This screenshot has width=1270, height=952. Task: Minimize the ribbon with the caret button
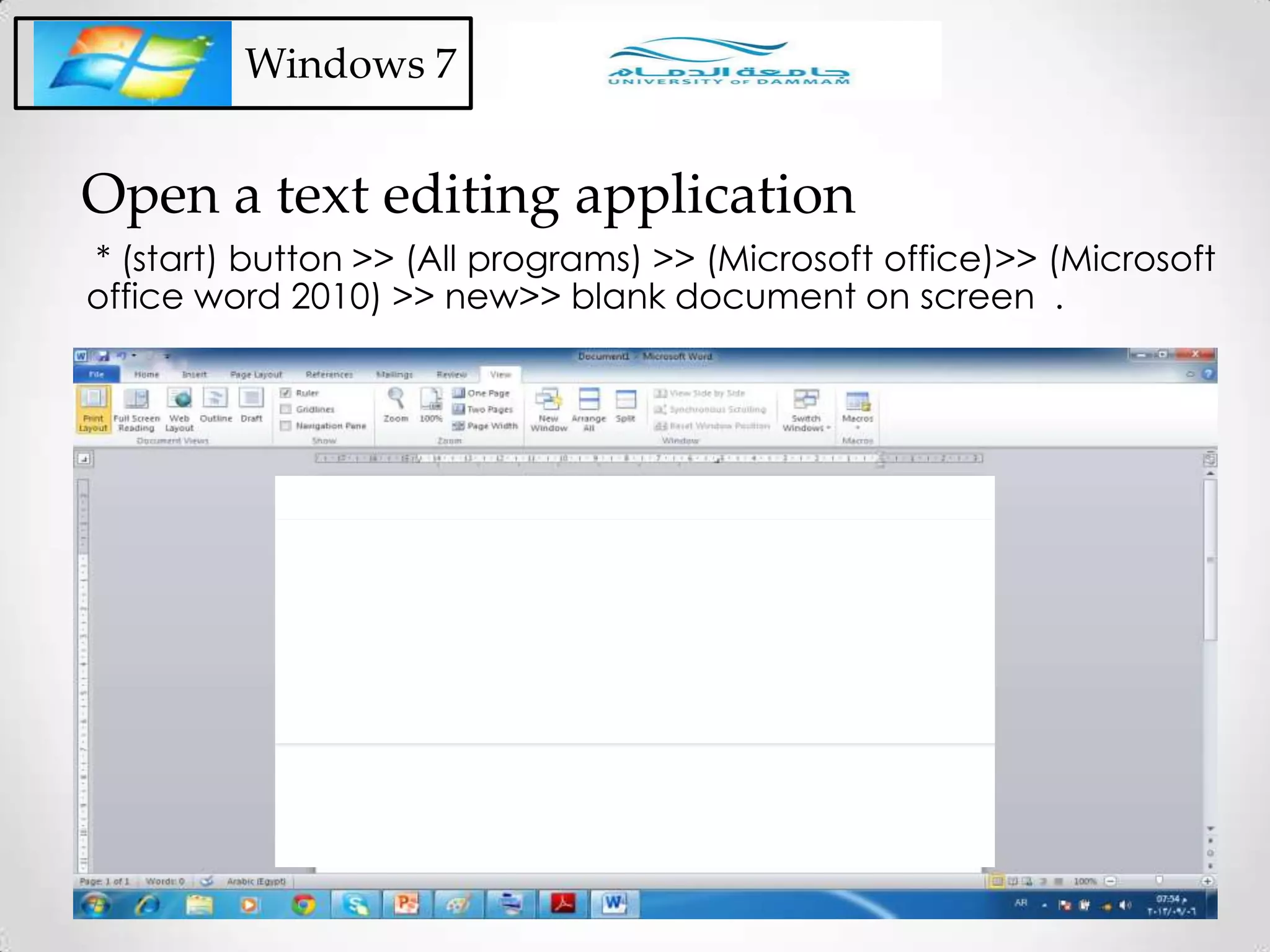pos(1190,374)
